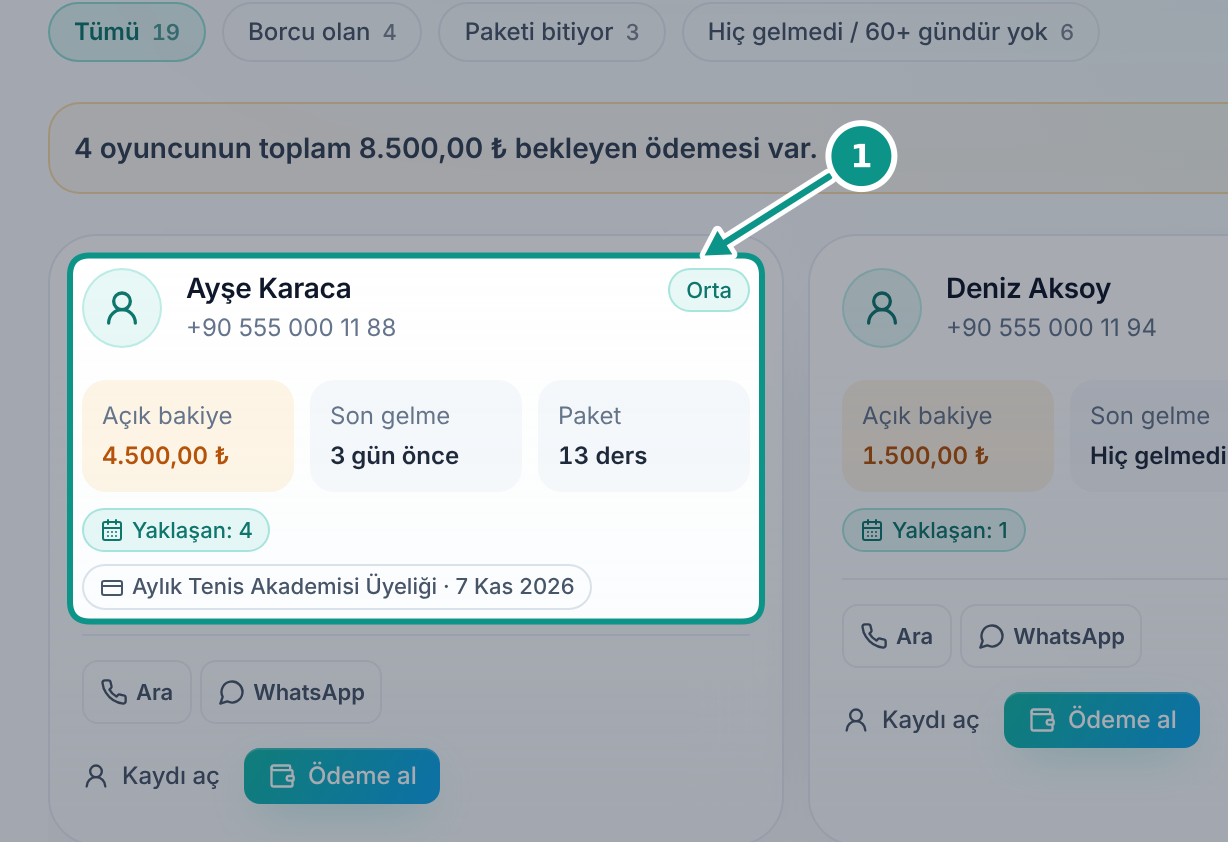Image resolution: width=1228 pixels, height=842 pixels.
Task: Click the 8.500,00 ₺ pending payments banner
Action: click(638, 148)
